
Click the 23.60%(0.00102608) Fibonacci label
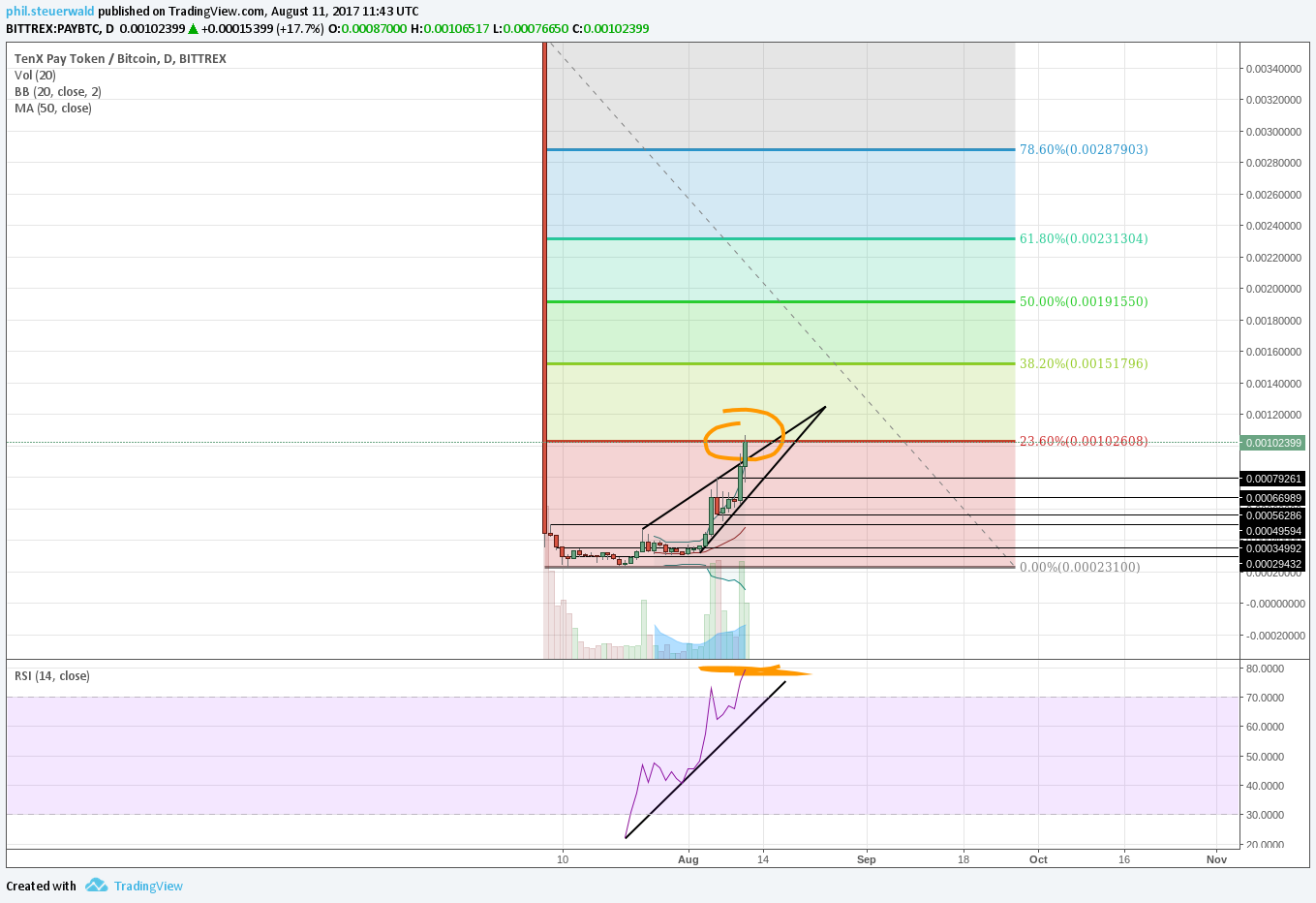click(1084, 441)
